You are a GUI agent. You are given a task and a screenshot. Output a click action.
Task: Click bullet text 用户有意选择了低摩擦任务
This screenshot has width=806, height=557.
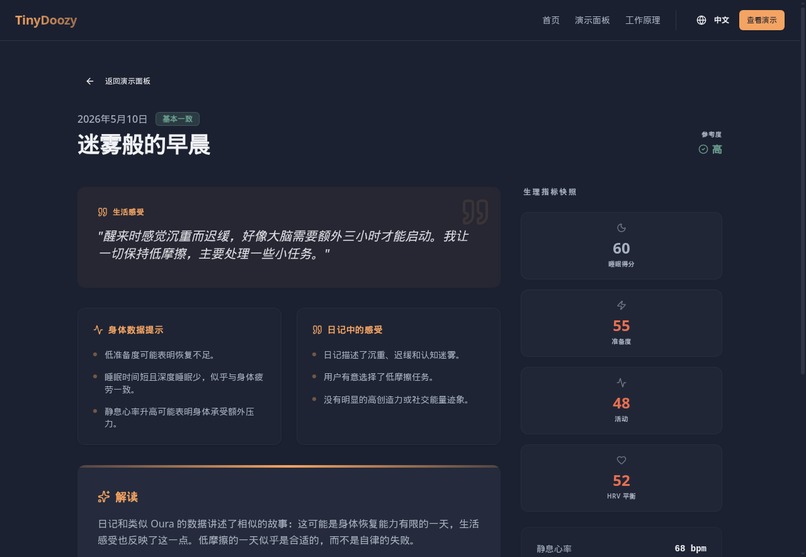379,377
